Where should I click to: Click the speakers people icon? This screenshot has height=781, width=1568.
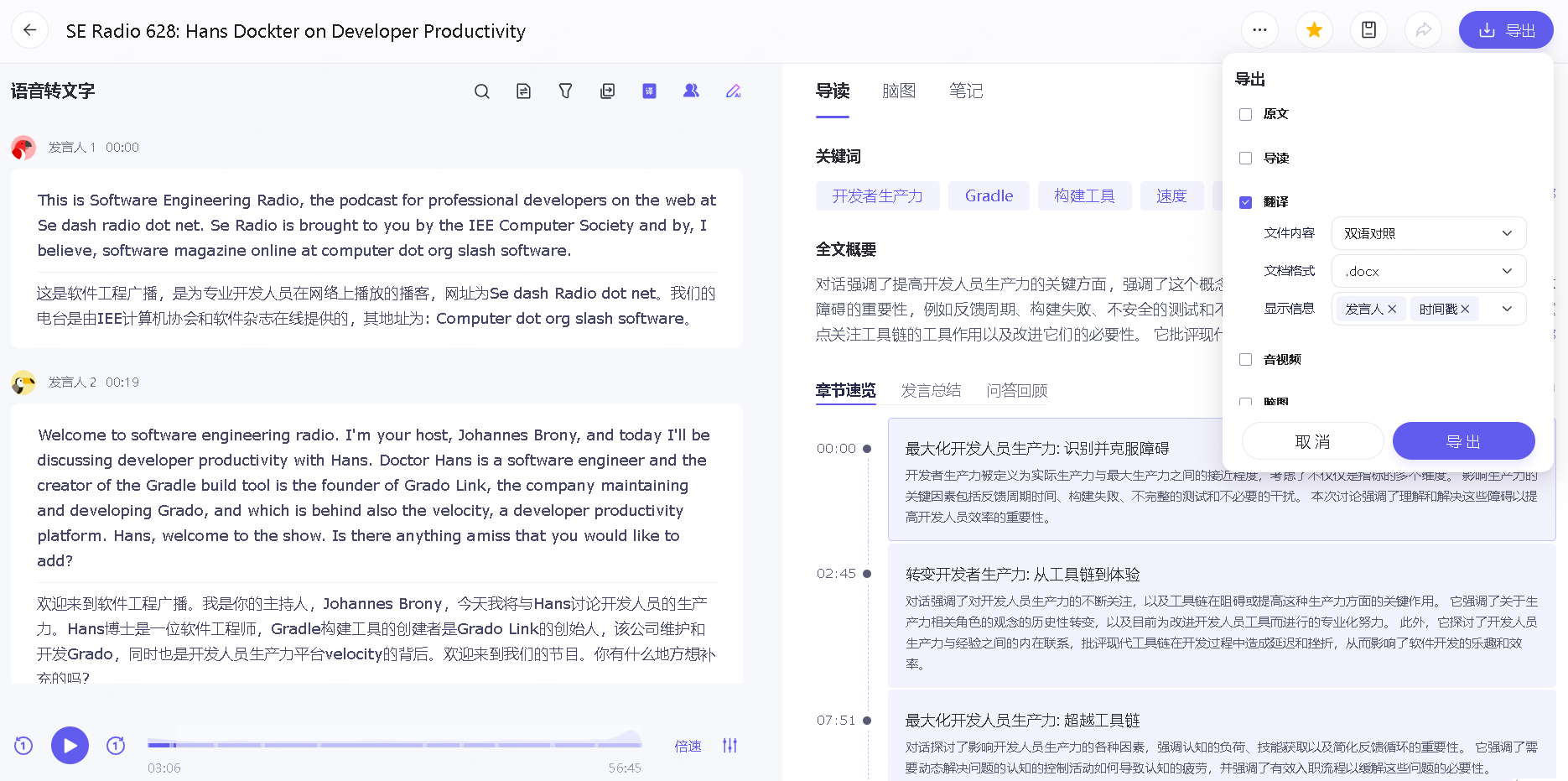pos(691,91)
